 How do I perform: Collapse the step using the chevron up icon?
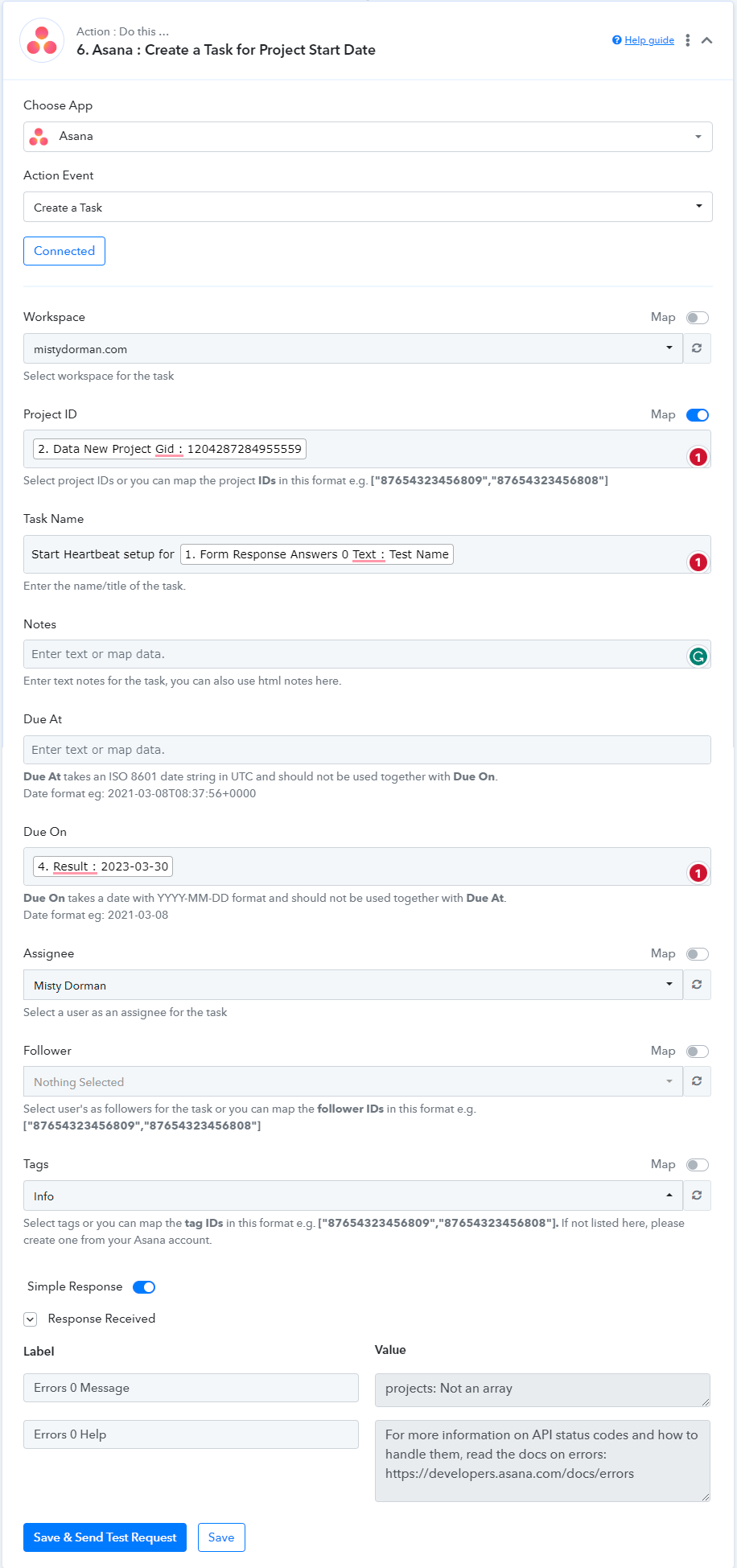(x=706, y=40)
